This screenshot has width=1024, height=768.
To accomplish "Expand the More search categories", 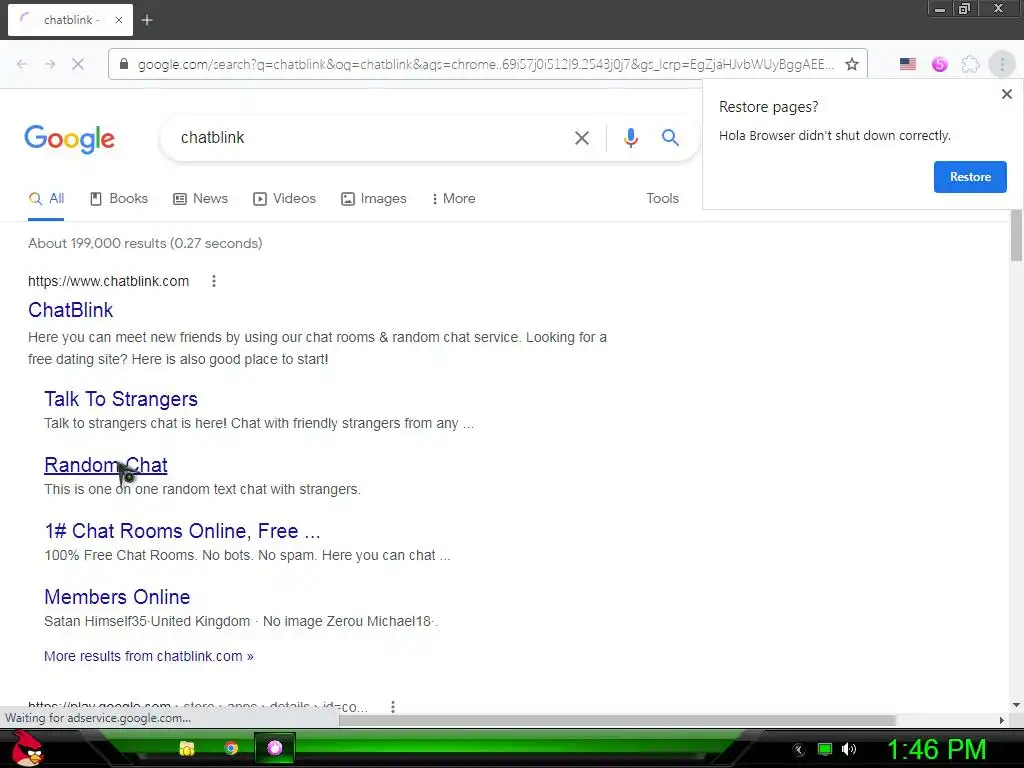I will coord(453,199).
